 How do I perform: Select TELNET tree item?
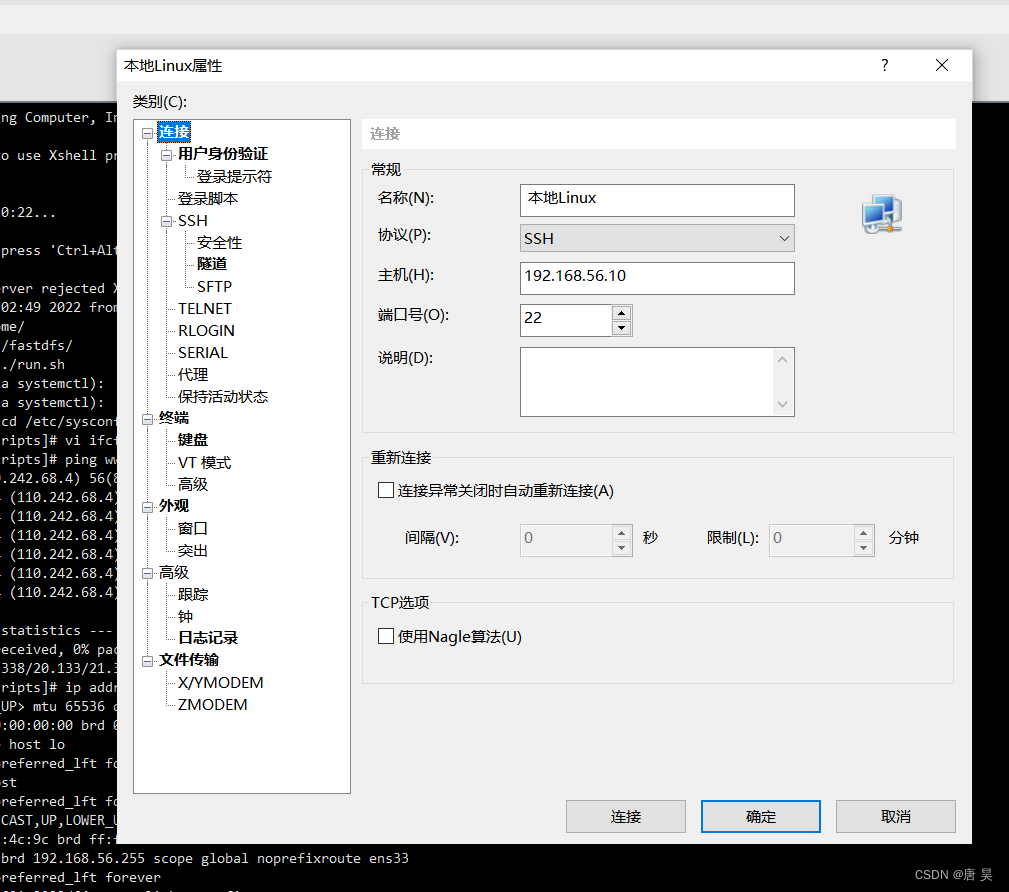pos(205,308)
